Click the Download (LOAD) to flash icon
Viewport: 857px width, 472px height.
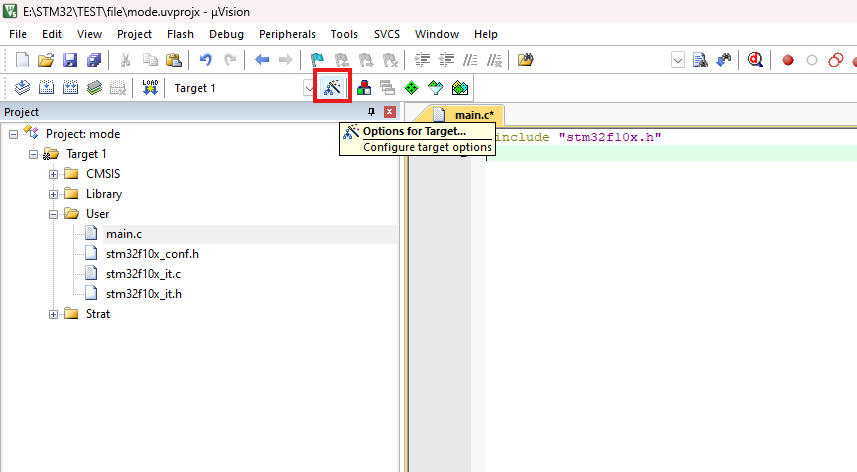[x=150, y=87]
